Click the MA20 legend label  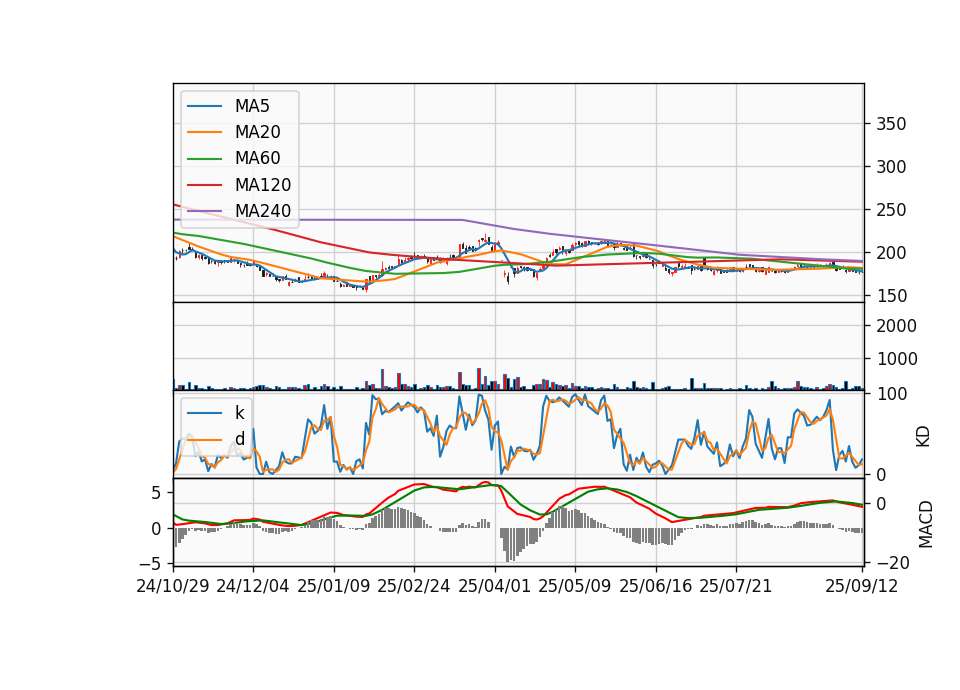click(x=257, y=132)
